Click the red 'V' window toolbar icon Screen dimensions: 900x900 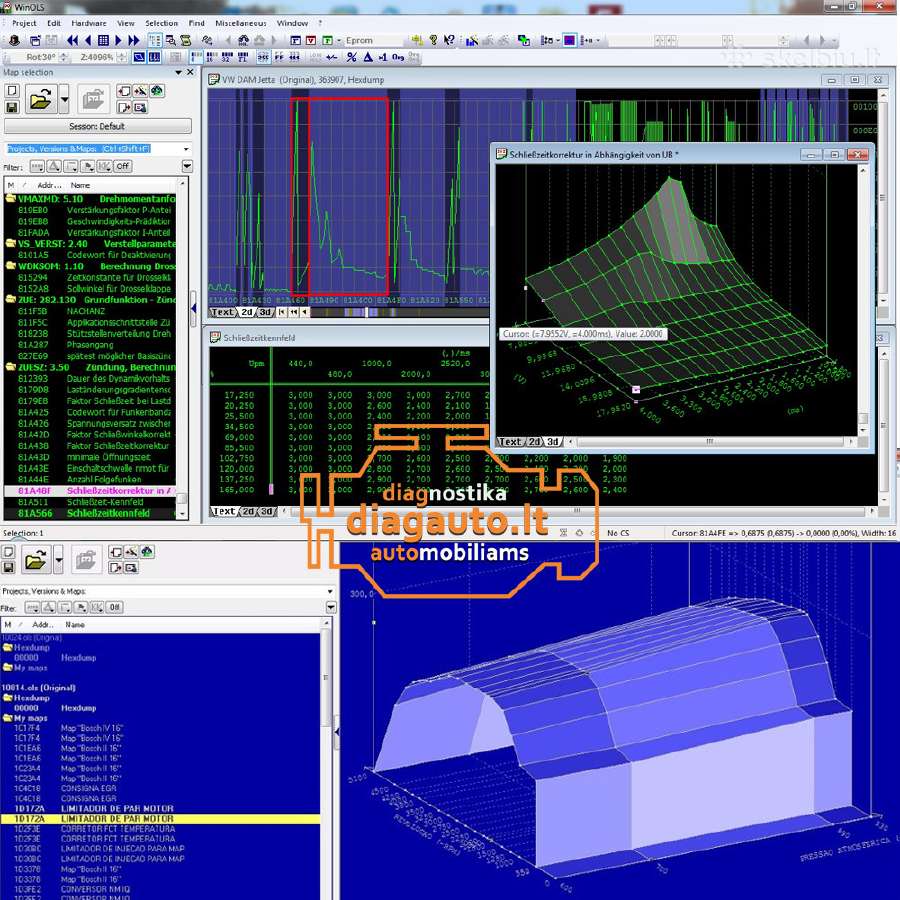[311, 40]
